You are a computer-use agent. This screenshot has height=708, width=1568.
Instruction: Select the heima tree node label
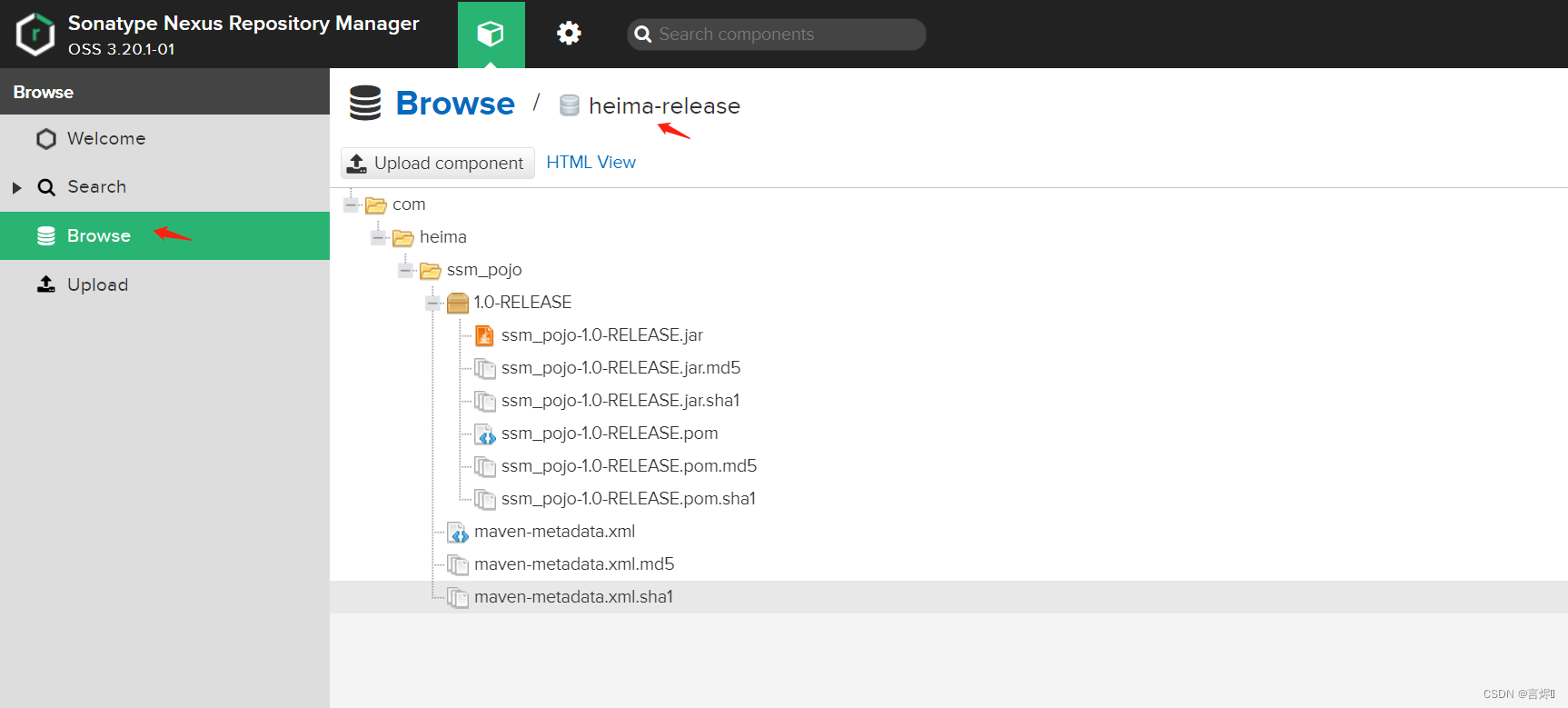[x=443, y=237]
